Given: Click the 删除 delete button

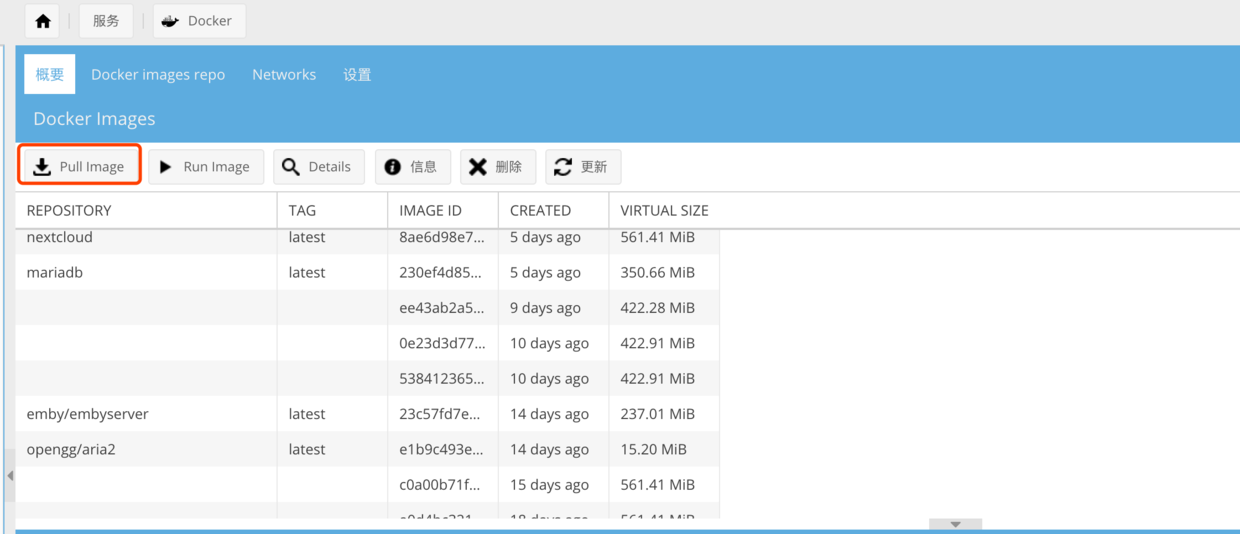Looking at the screenshot, I should coord(498,166).
